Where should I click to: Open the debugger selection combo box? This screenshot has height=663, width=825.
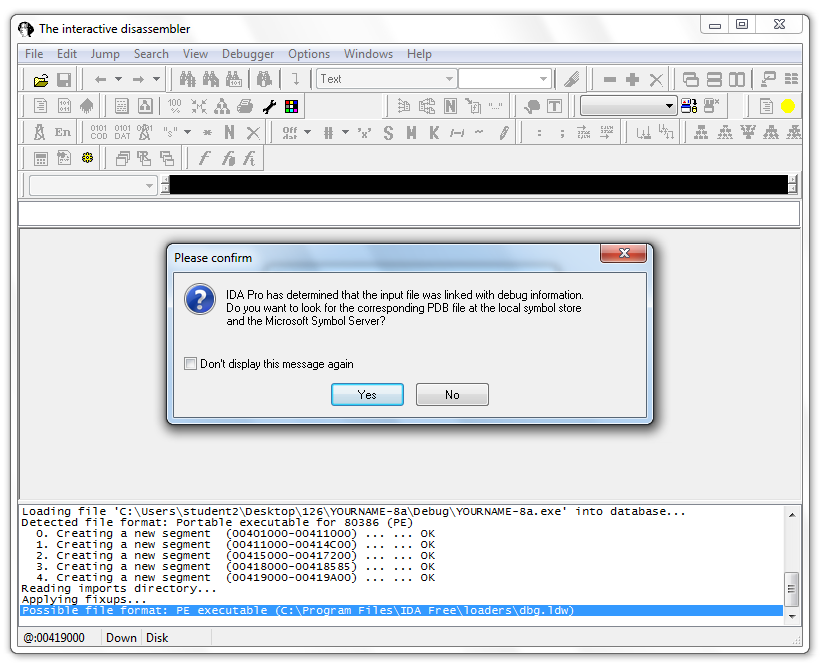tap(628, 106)
